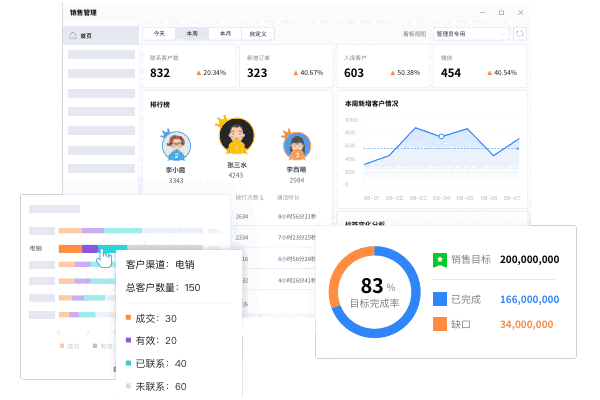The width and height of the screenshot is (600, 400).
Task: Click the 新增订单 card showing 323
Action: tap(286, 66)
